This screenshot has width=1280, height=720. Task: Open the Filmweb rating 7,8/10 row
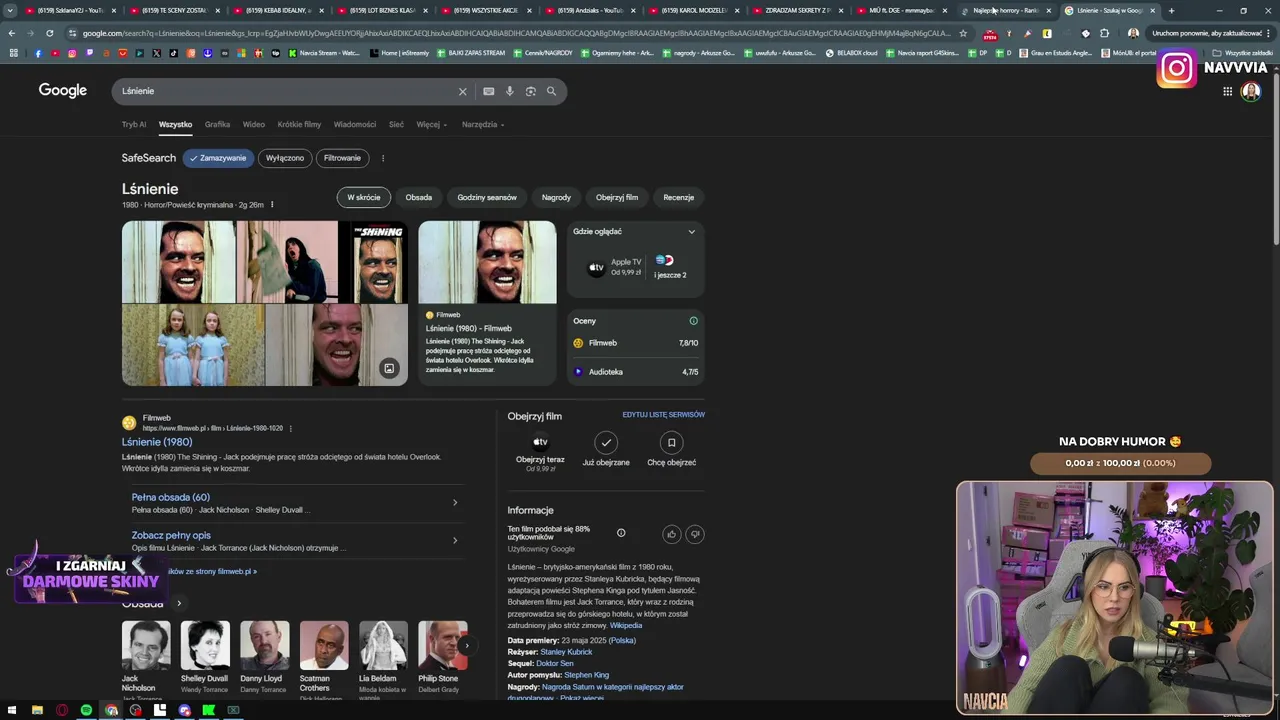pos(636,343)
